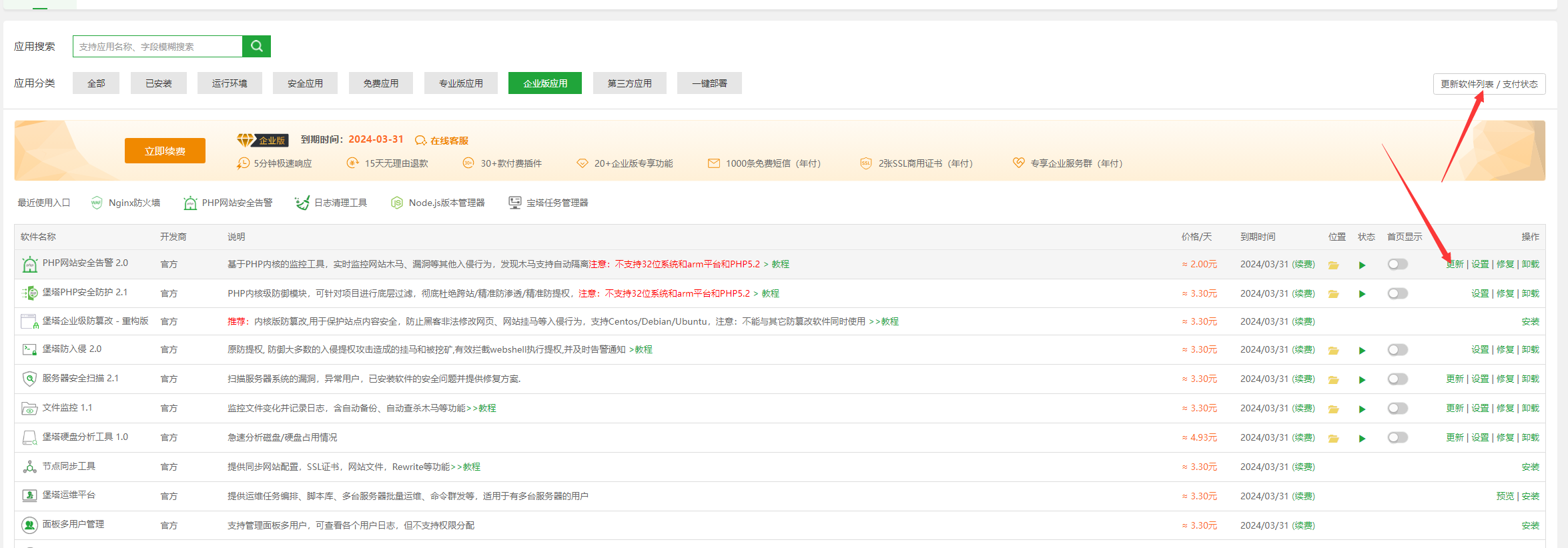Open the folder icon for 文件监控 1.1

(1333, 409)
